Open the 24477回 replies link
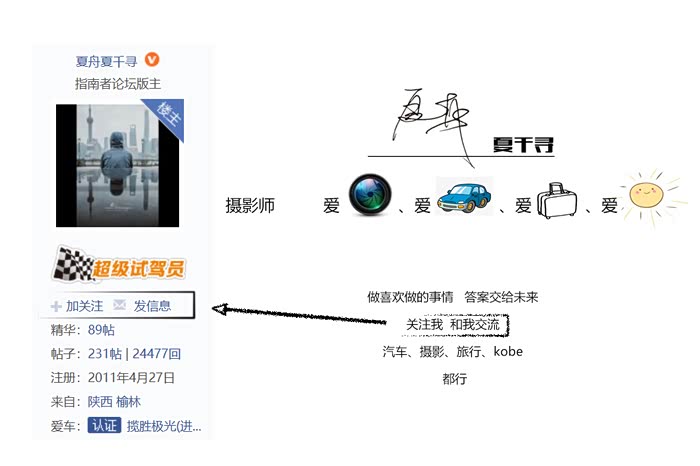Image resolution: width=700 pixels, height=466 pixels. (x=156, y=354)
